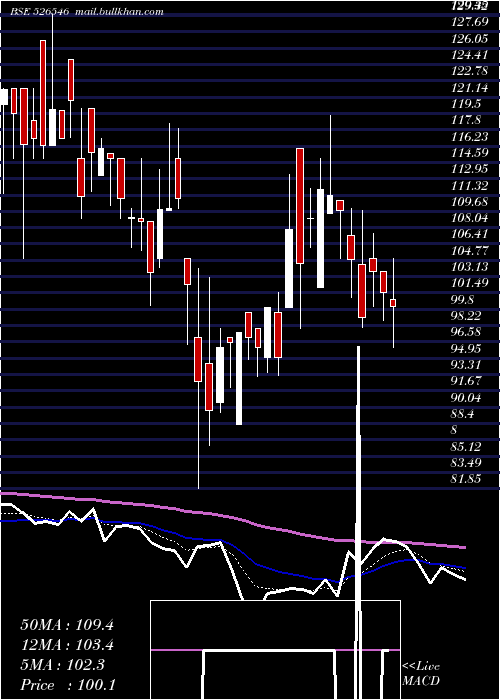Click the 117.8 price label
Image resolution: width=500 pixels, height=700 pixels.
[x=467, y=120]
